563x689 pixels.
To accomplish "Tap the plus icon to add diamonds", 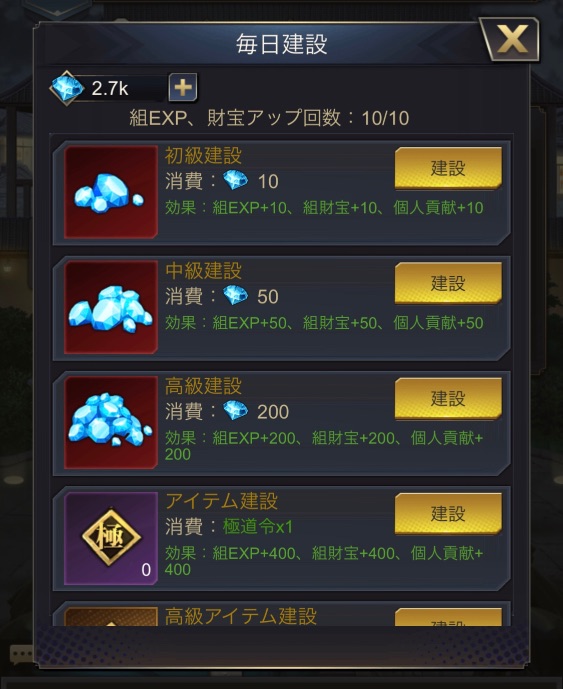I will [x=183, y=87].
